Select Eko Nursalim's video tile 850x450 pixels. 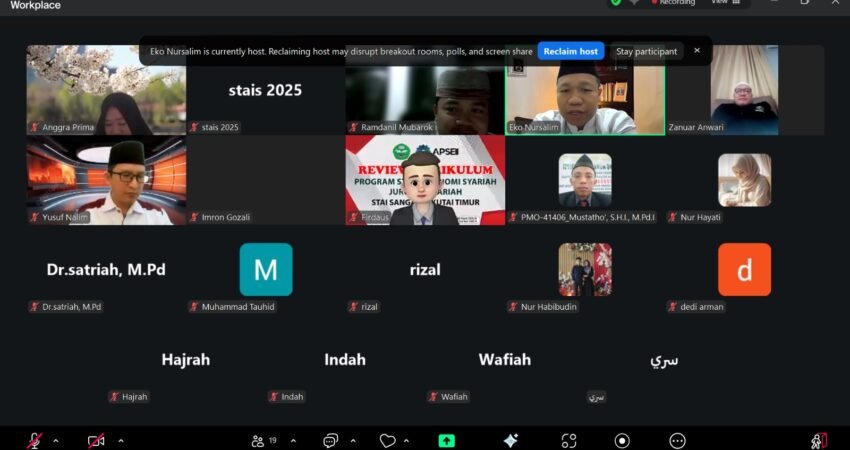click(584, 95)
